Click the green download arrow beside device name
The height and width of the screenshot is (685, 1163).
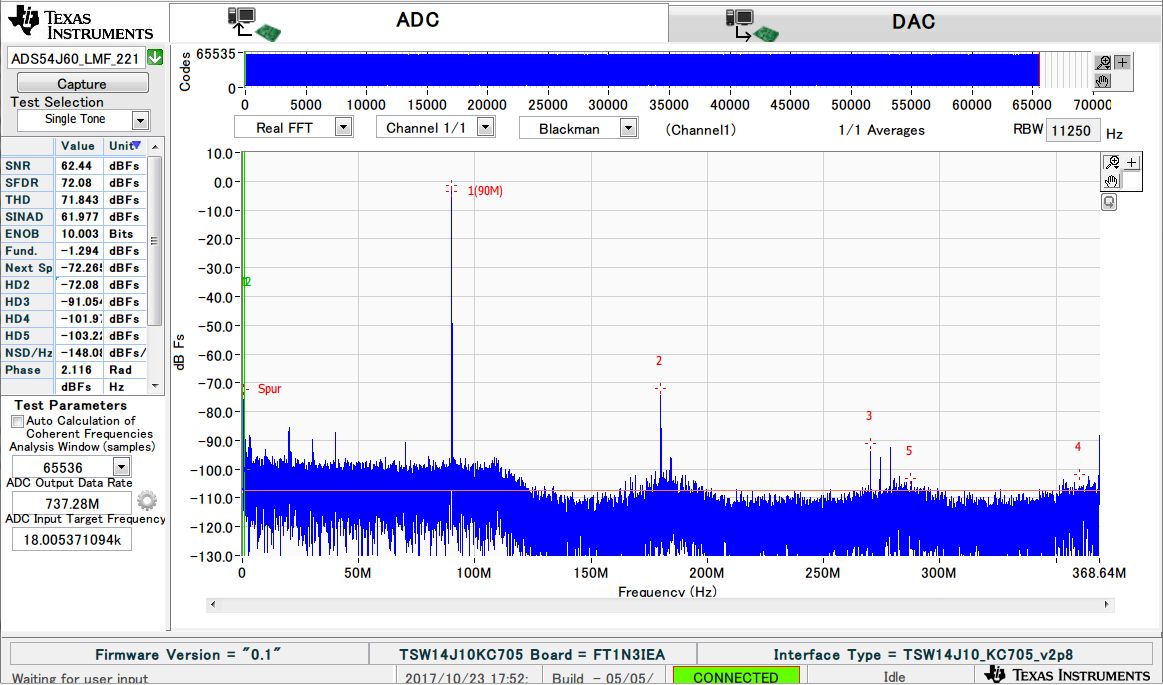pyautogui.click(x=155, y=57)
